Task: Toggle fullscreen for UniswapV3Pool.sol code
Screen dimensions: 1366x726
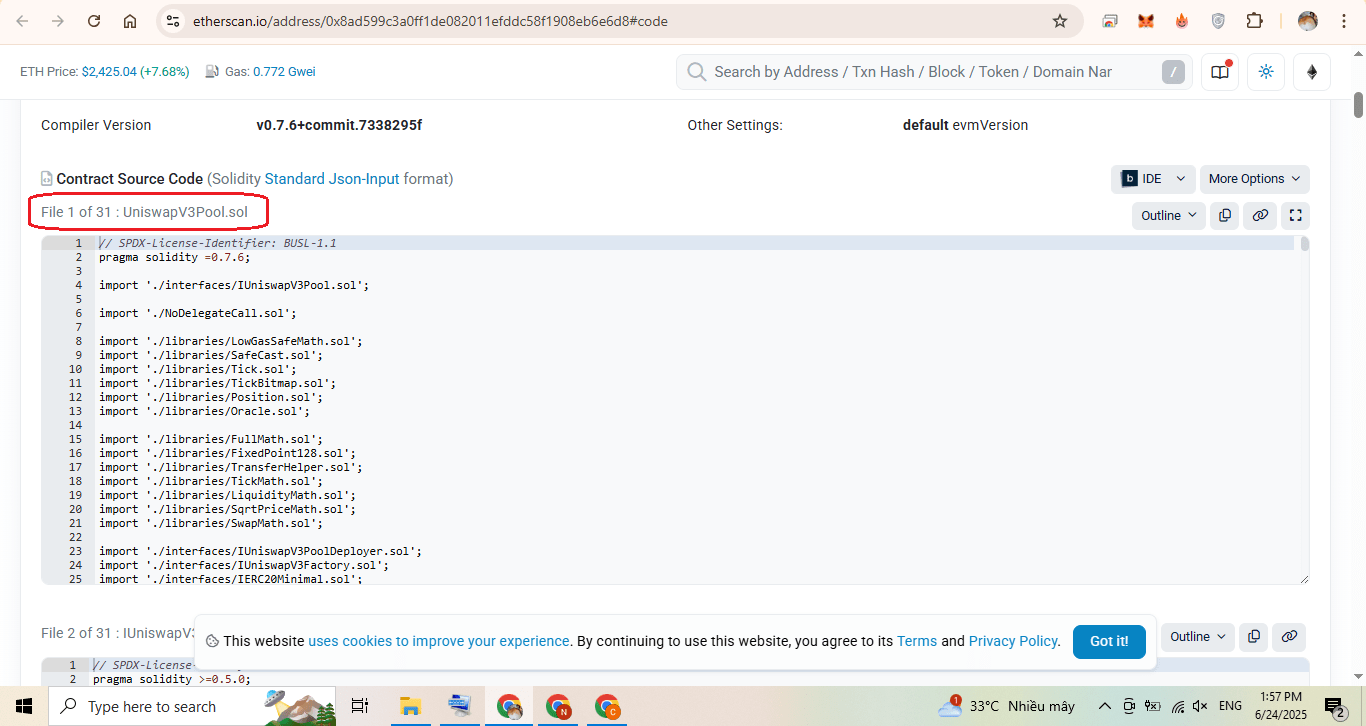Action: [x=1296, y=215]
